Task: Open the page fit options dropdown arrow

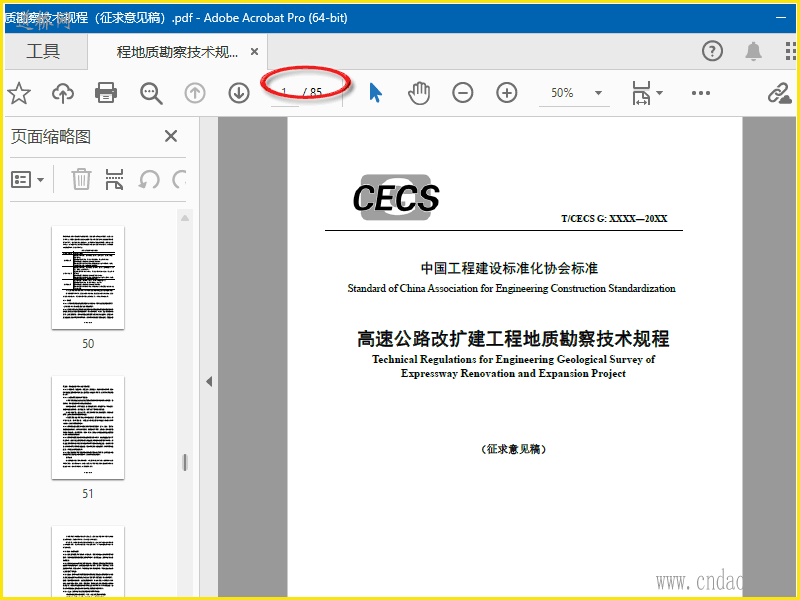Action: coord(659,93)
